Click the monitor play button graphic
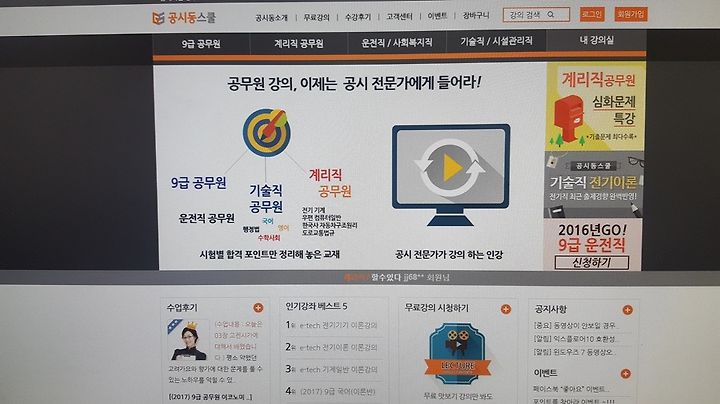The width and height of the screenshot is (720, 404). [x=451, y=175]
